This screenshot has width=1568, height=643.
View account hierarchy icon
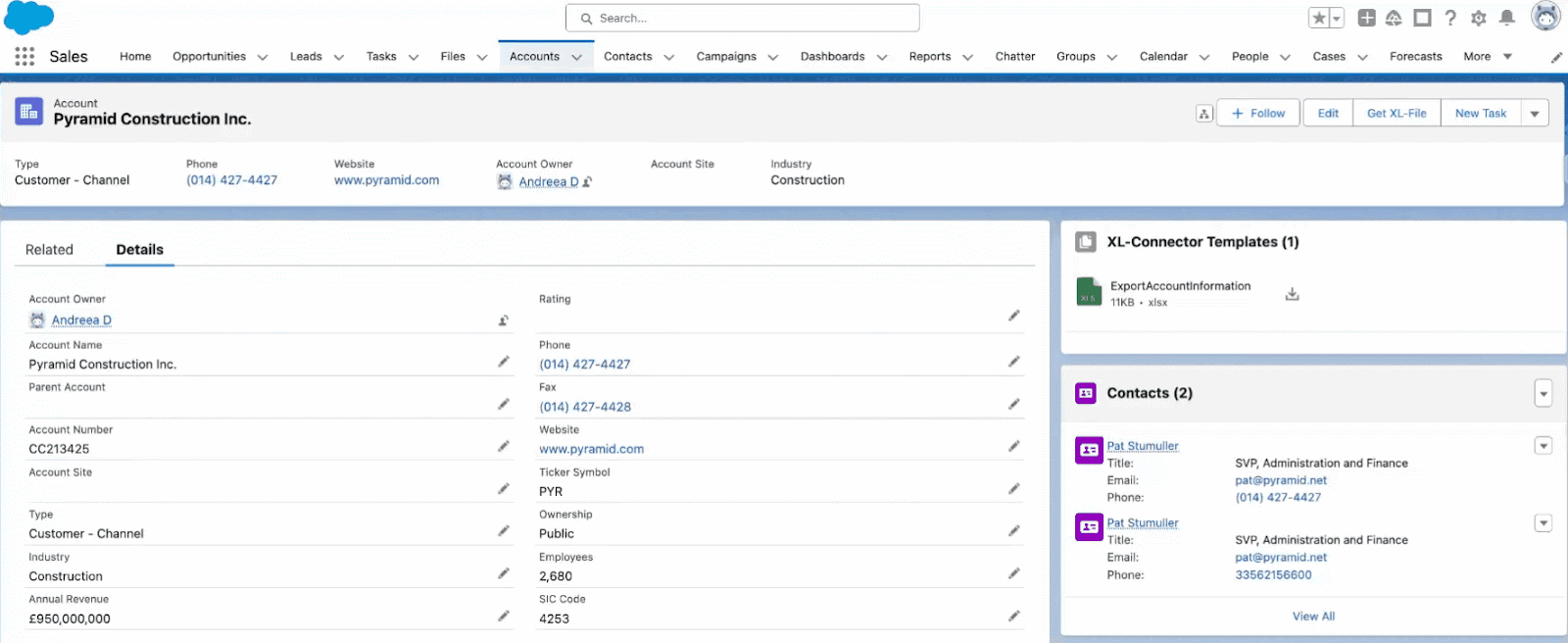(x=1204, y=114)
